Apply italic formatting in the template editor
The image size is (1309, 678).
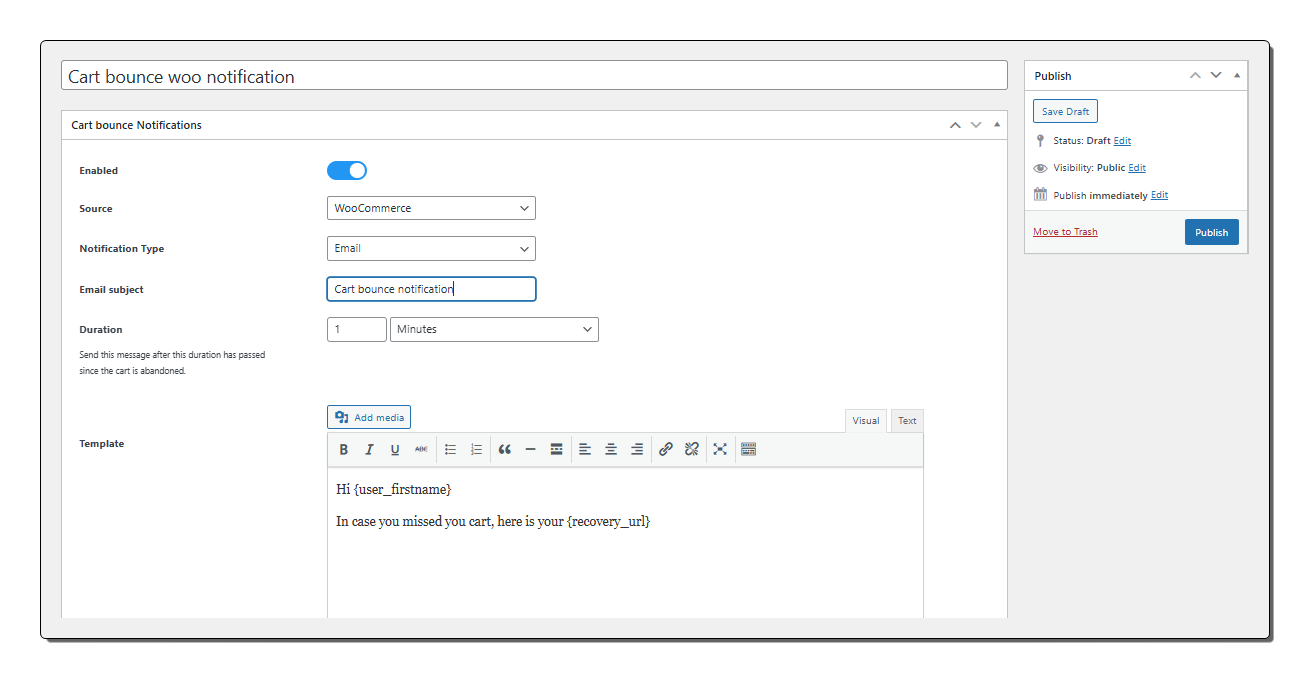(369, 450)
